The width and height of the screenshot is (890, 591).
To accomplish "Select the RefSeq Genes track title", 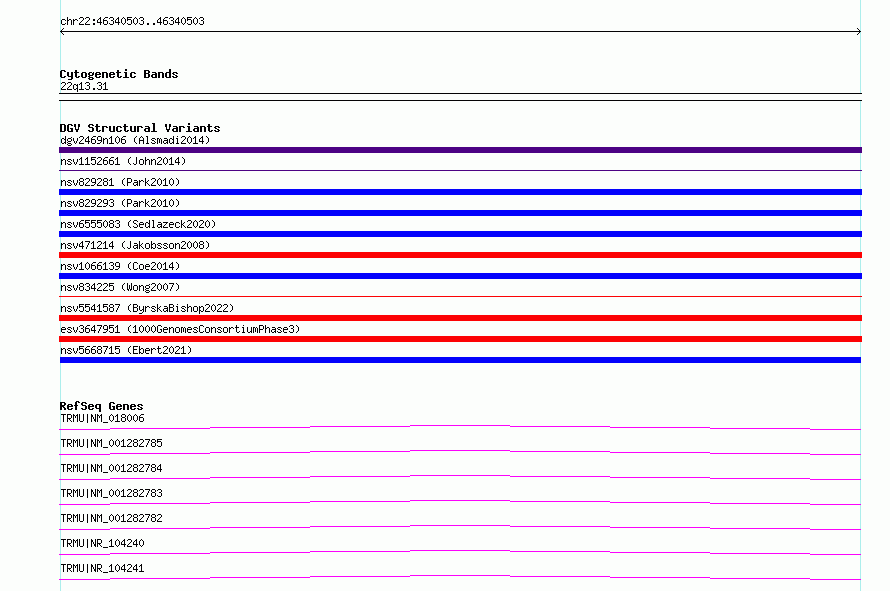I will click(101, 406).
